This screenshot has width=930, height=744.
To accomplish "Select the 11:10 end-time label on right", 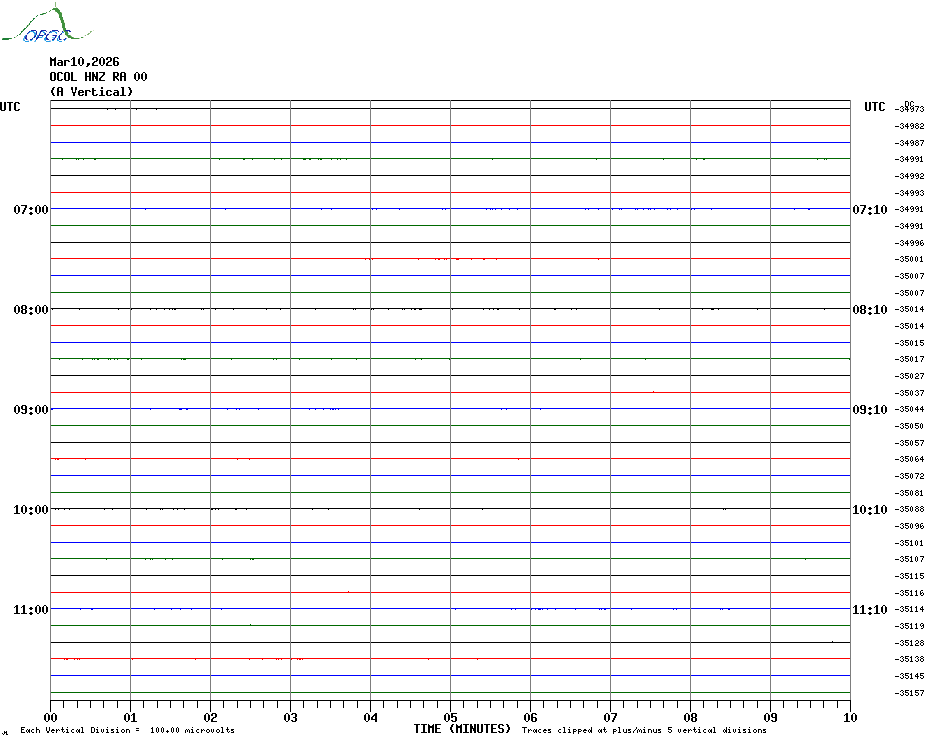I will coord(869,610).
